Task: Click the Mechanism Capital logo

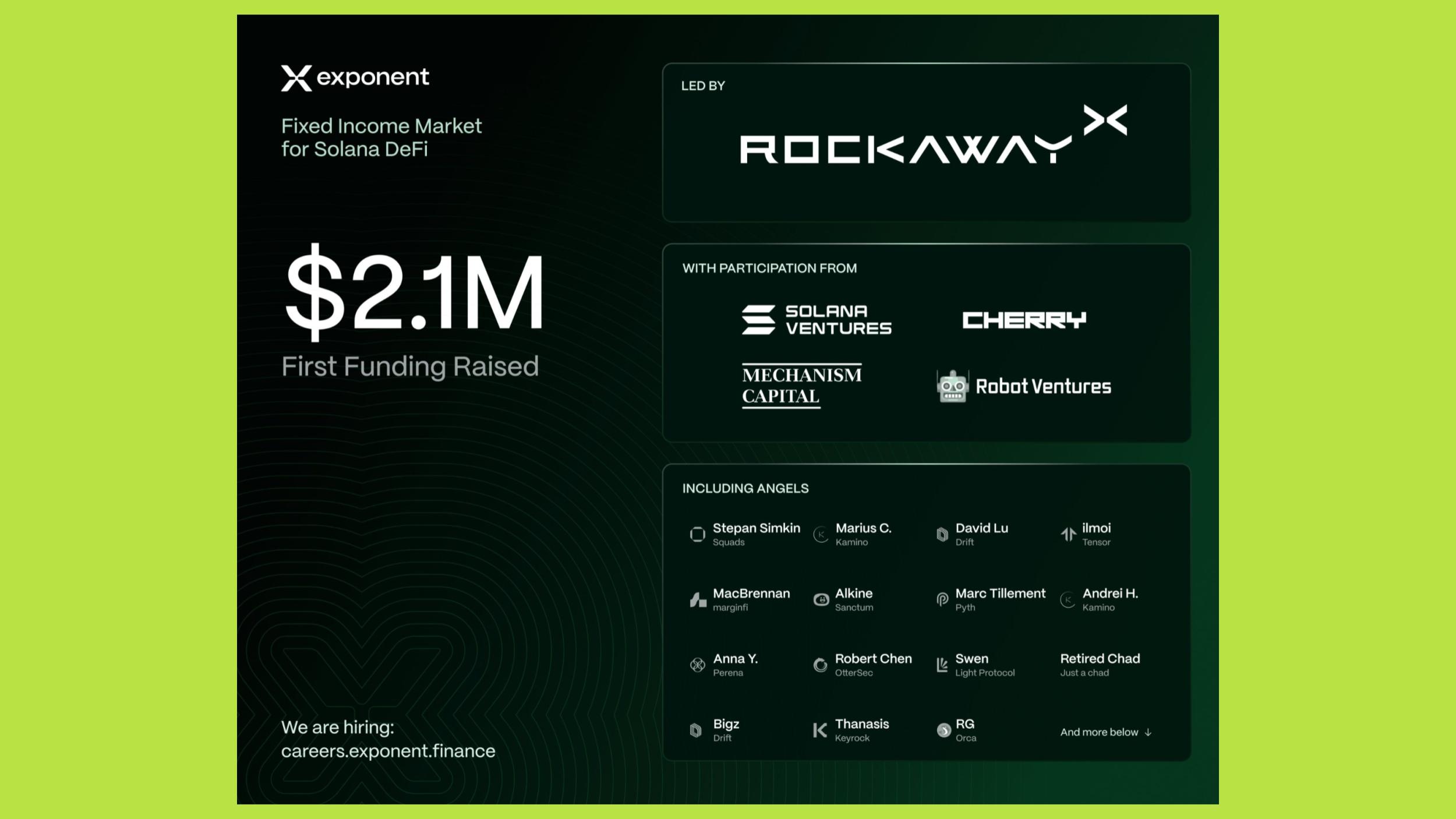Action: (x=801, y=386)
